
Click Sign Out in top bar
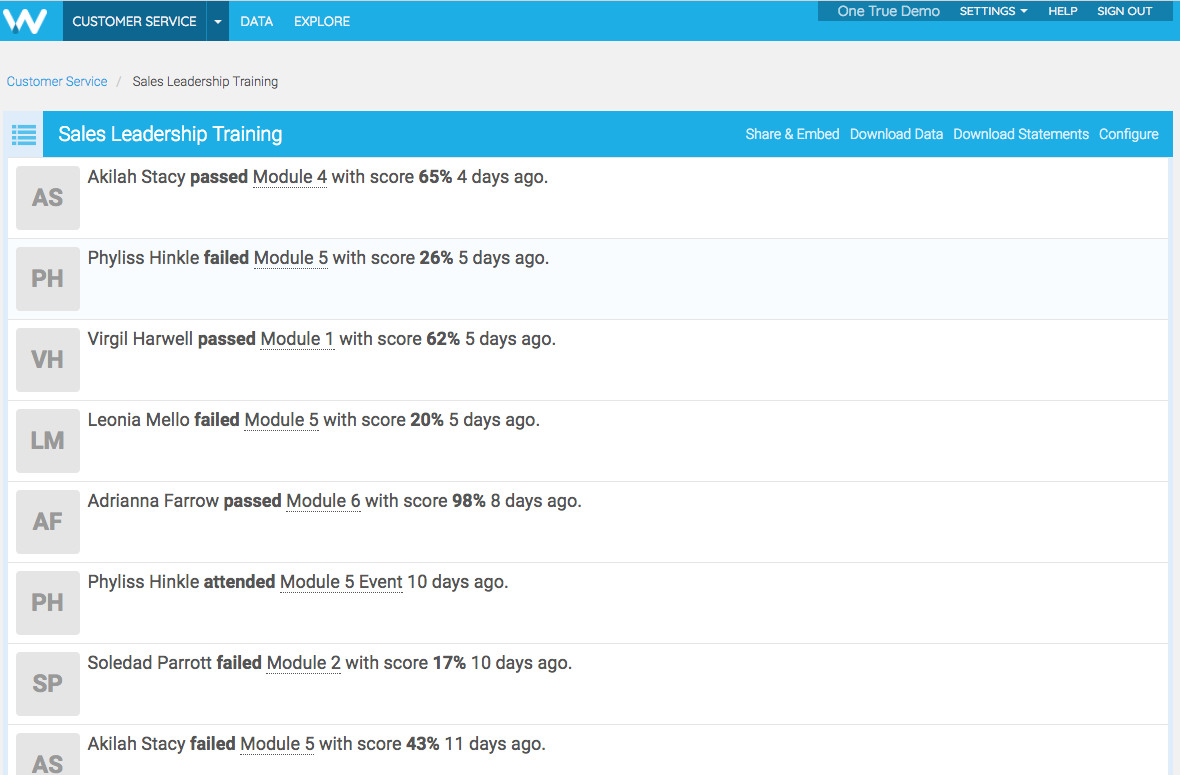point(1125,11)
